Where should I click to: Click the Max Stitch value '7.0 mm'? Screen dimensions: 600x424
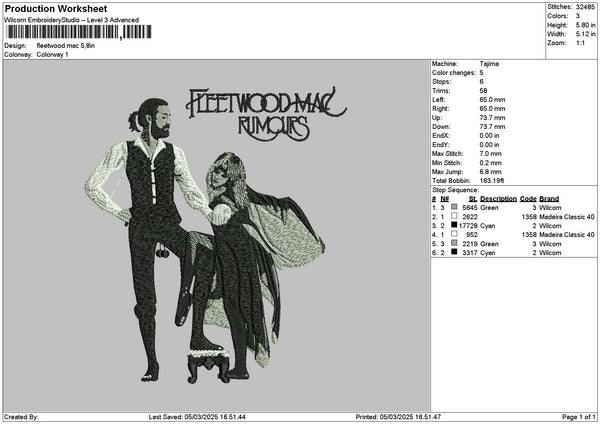coord(491,154)
